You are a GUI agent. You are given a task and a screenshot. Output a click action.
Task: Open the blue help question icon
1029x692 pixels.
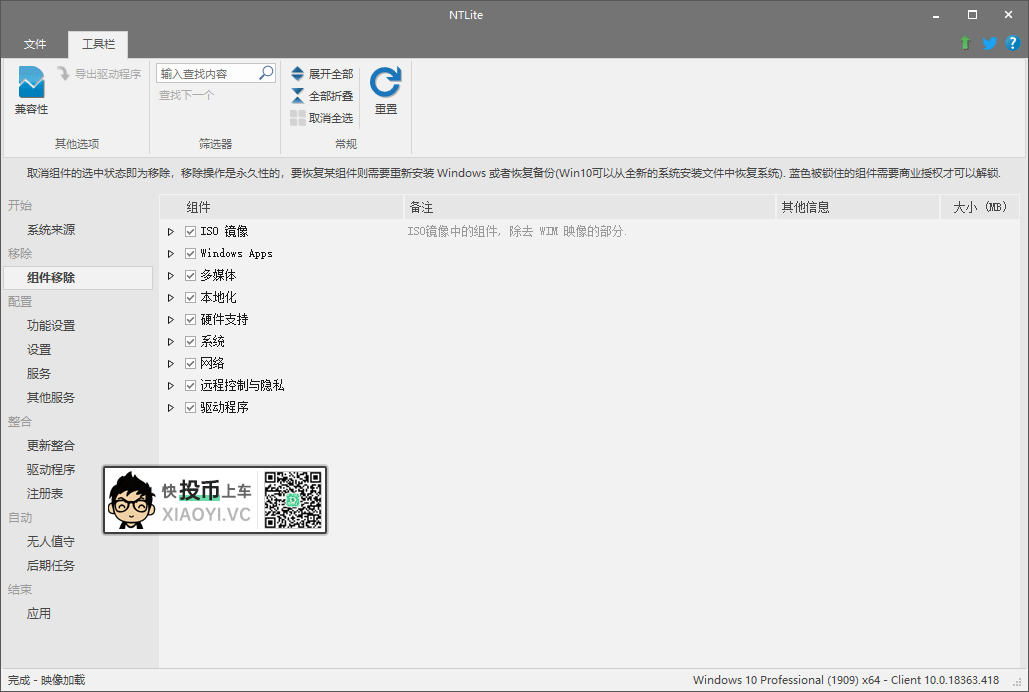coord(1012,44)
